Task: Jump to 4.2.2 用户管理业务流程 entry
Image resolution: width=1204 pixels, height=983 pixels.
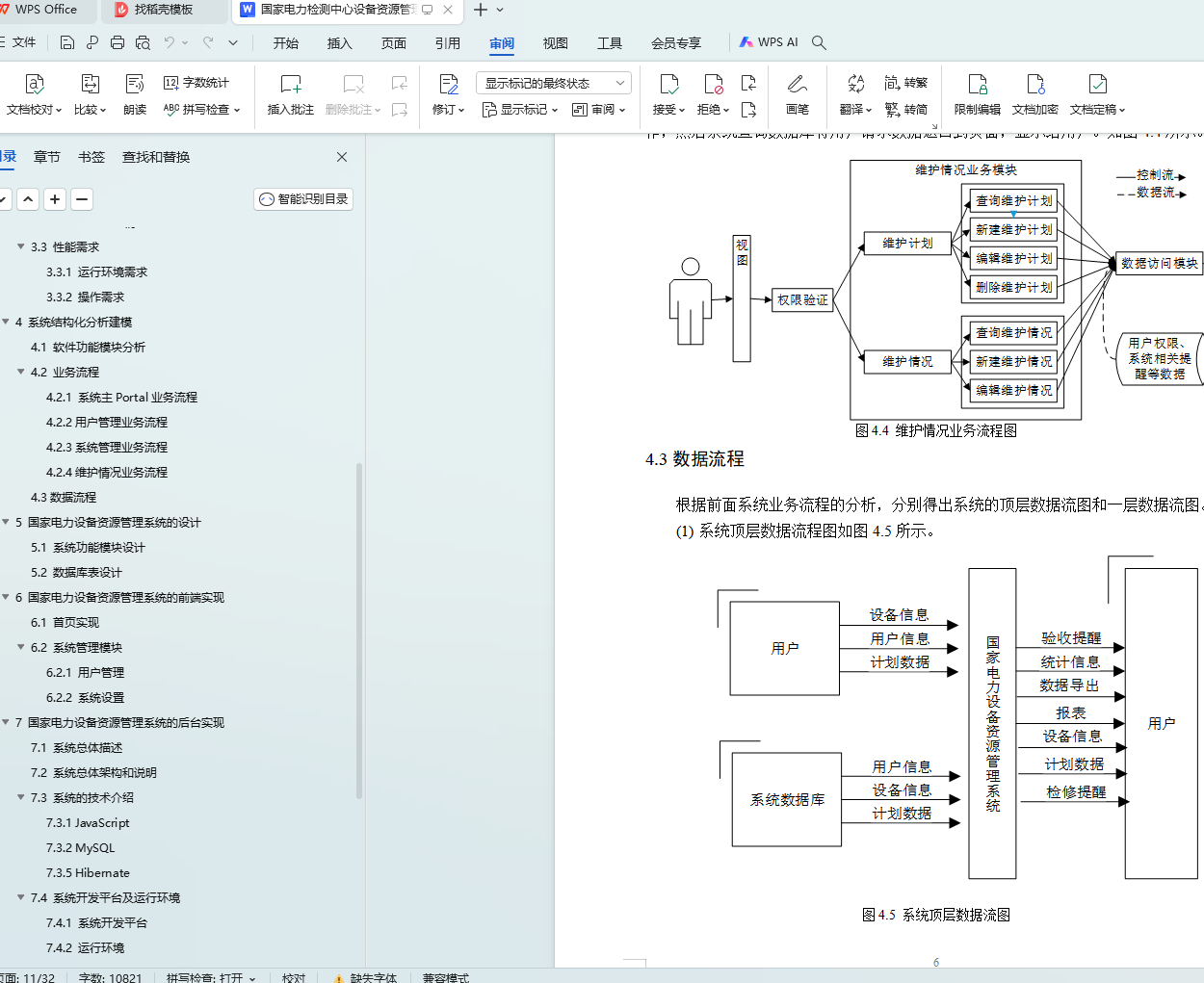Action: (x=107, y=422)
